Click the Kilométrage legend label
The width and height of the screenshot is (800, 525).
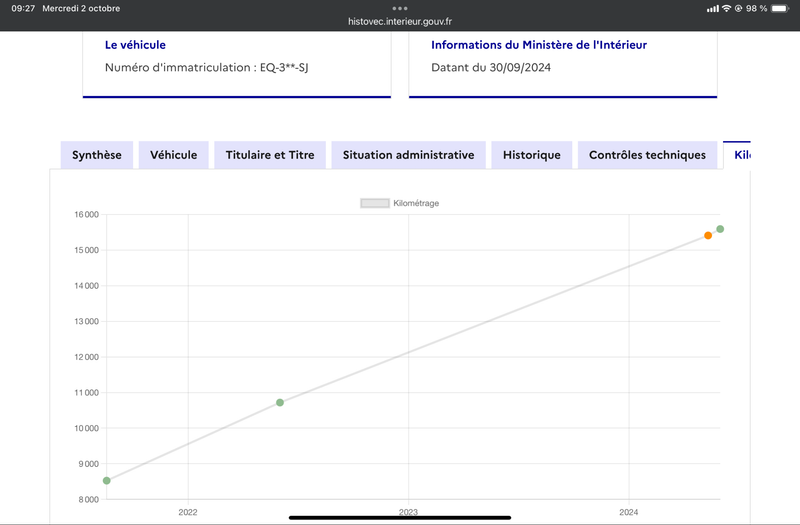tap(416, 203)
